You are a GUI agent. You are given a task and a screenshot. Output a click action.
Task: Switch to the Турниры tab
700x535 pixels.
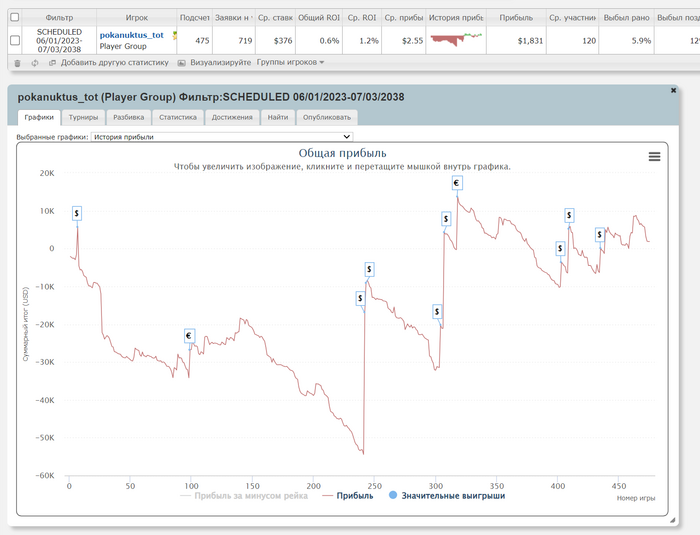[x=83, y=117]
